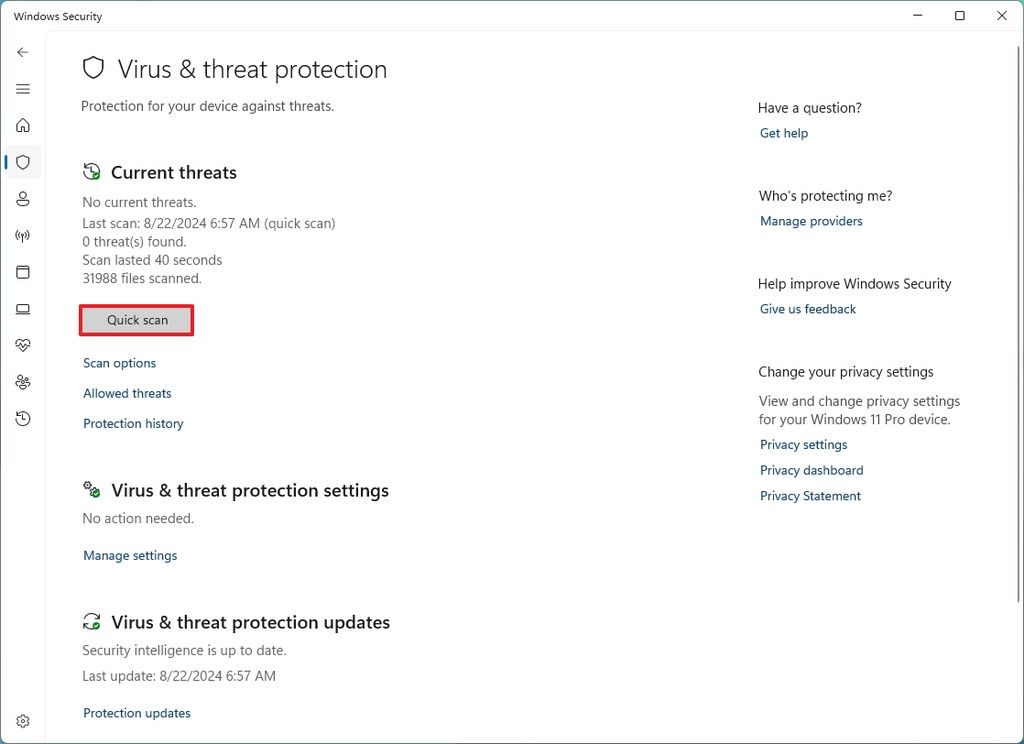This screenshot has height=744, width=1024.
Task: Open Protection history clock icon in sidebar
Action: coord(22,418)
